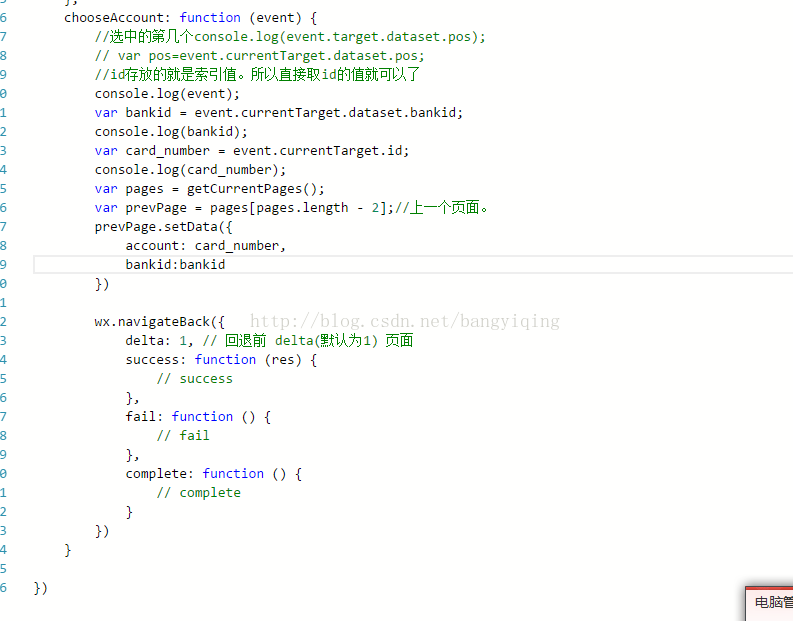Click the Chinese comment about id storing index
793x621 pixels.
(x=257, y=75)
